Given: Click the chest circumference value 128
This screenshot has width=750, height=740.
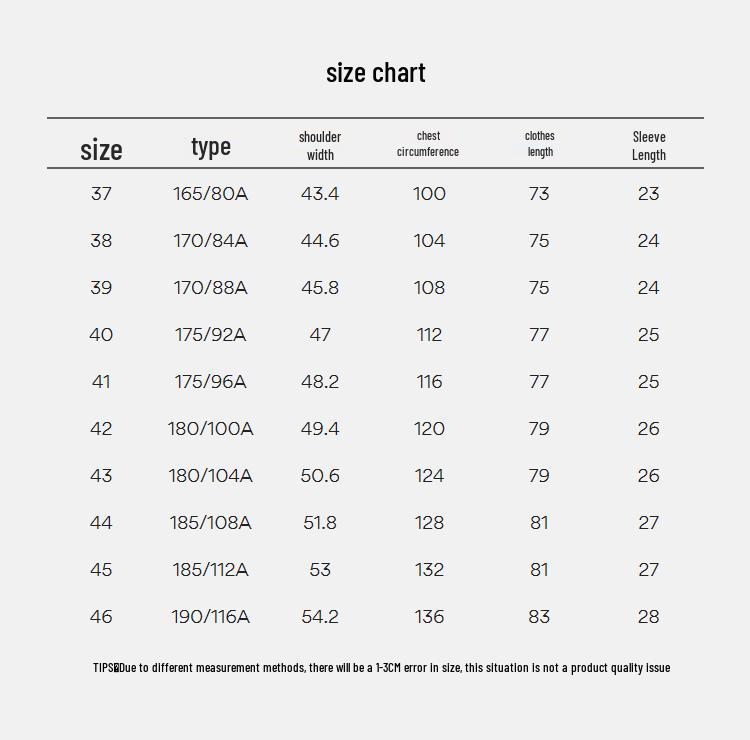Looking at the screenshot, I should (429, 522).
